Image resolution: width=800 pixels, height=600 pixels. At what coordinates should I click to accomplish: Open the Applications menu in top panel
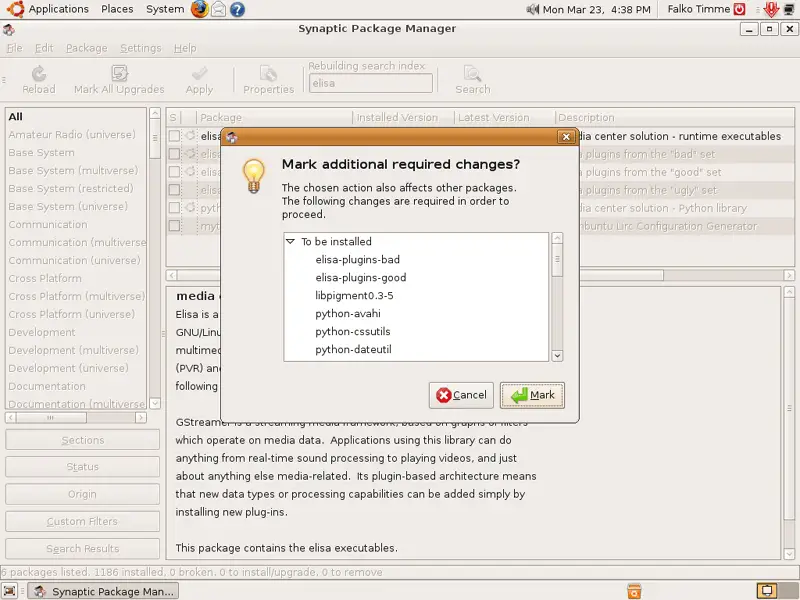pyautogui.click(x=58, y=9)
